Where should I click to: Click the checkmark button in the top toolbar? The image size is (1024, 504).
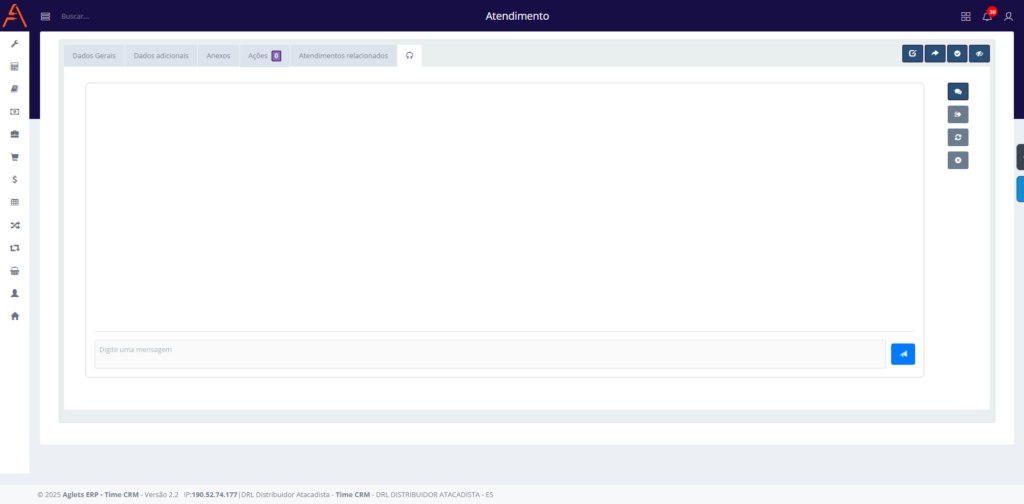957,54
